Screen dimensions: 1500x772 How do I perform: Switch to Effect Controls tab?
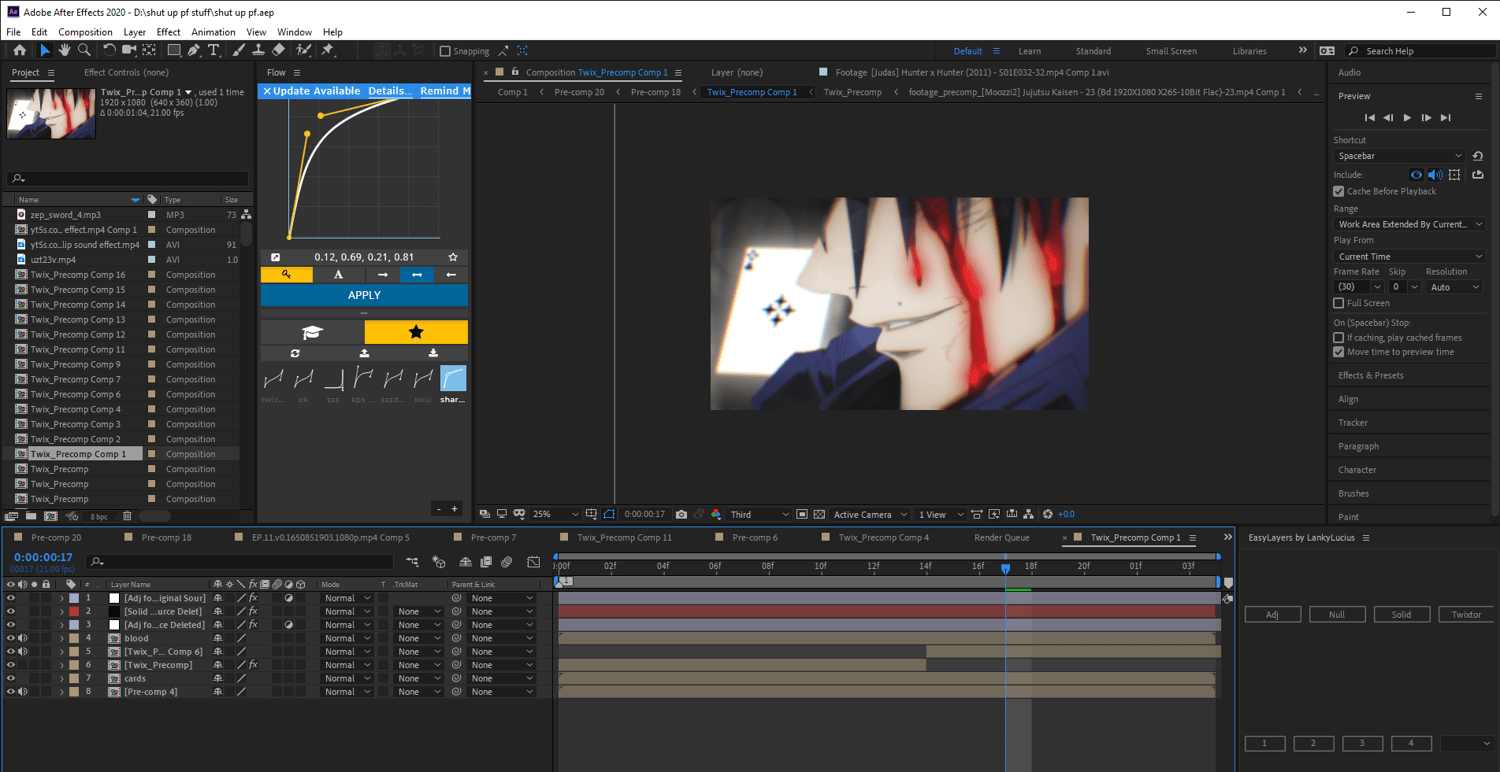[126, 72]
